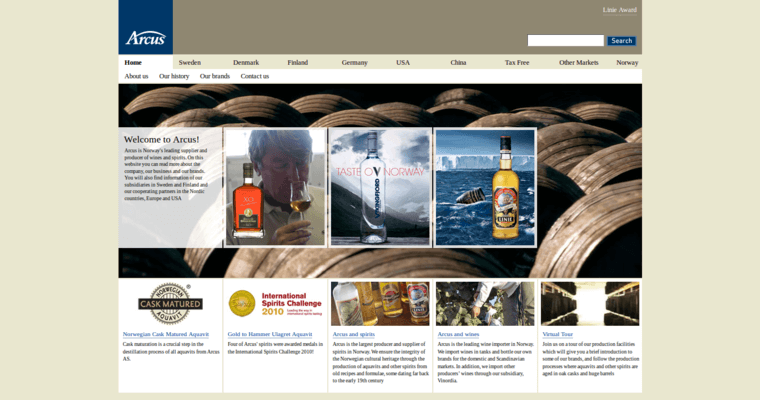Viewport: 760px width, 400px height.
Task: Click the man smelling cognac image
Action: pyautogui.click(x=275, y=187)
